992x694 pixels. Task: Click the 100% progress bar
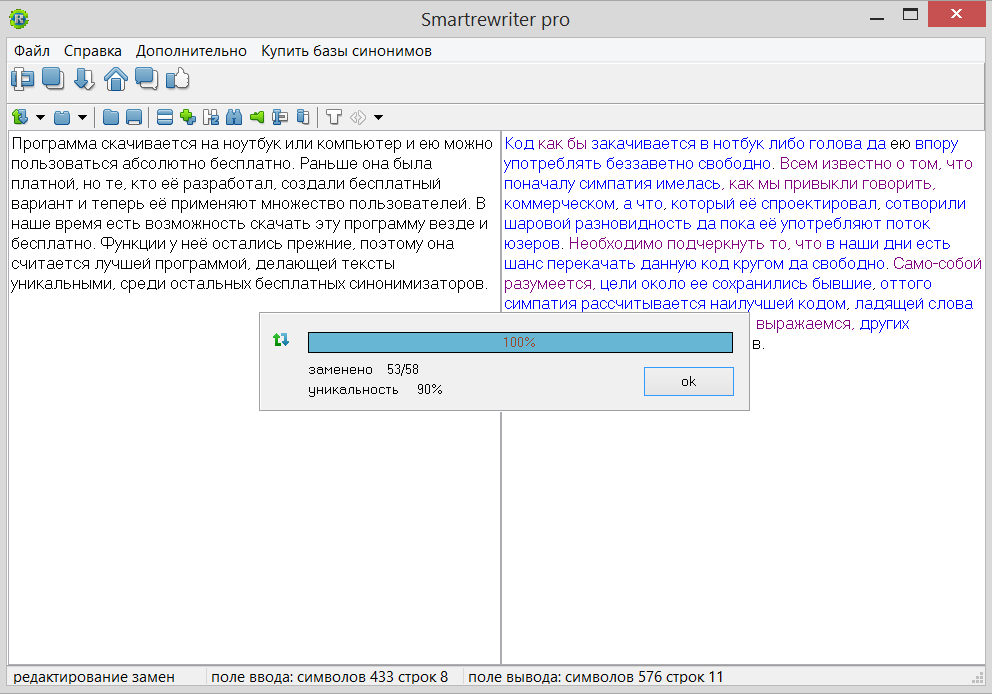point(520,342)
